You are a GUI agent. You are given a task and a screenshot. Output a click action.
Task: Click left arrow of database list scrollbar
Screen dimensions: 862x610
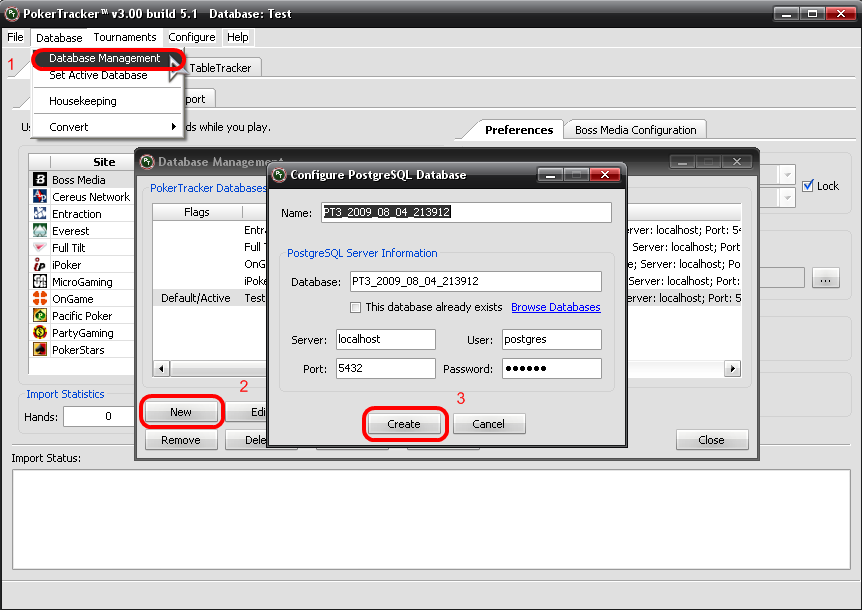pos(161,368)
